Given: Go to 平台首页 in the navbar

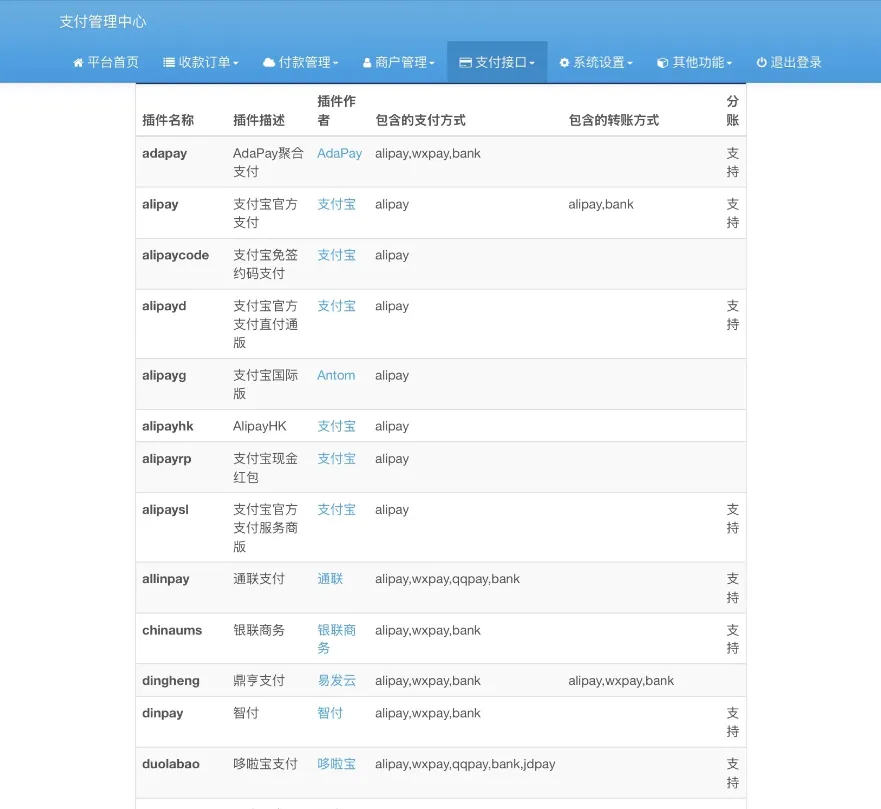Looking at the screenshot, I should click(106, 62).
